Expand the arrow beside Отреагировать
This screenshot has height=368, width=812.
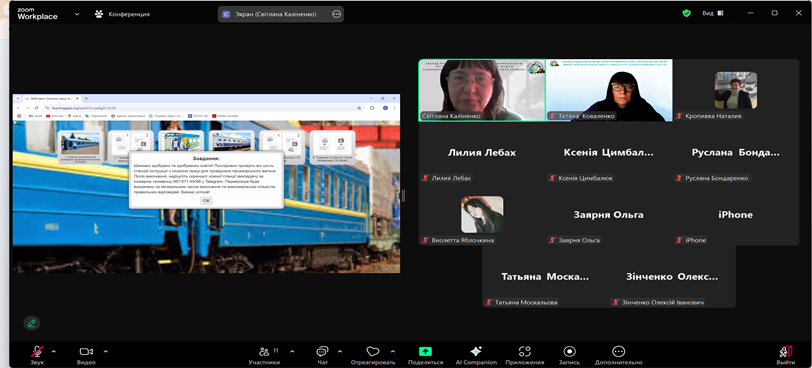pos(392,351)
